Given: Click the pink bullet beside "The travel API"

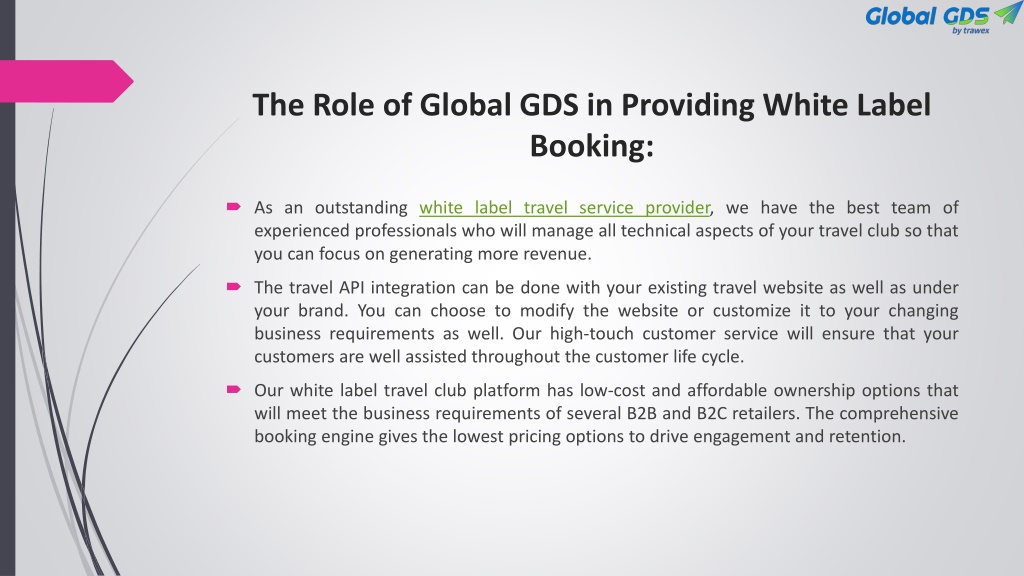Looking at the screenshot, I should pos(234,287).
